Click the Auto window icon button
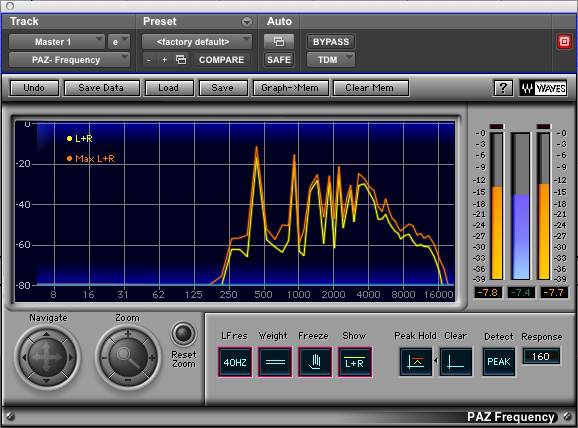Viewport: 578px width, 428px height. pos(279,42)
